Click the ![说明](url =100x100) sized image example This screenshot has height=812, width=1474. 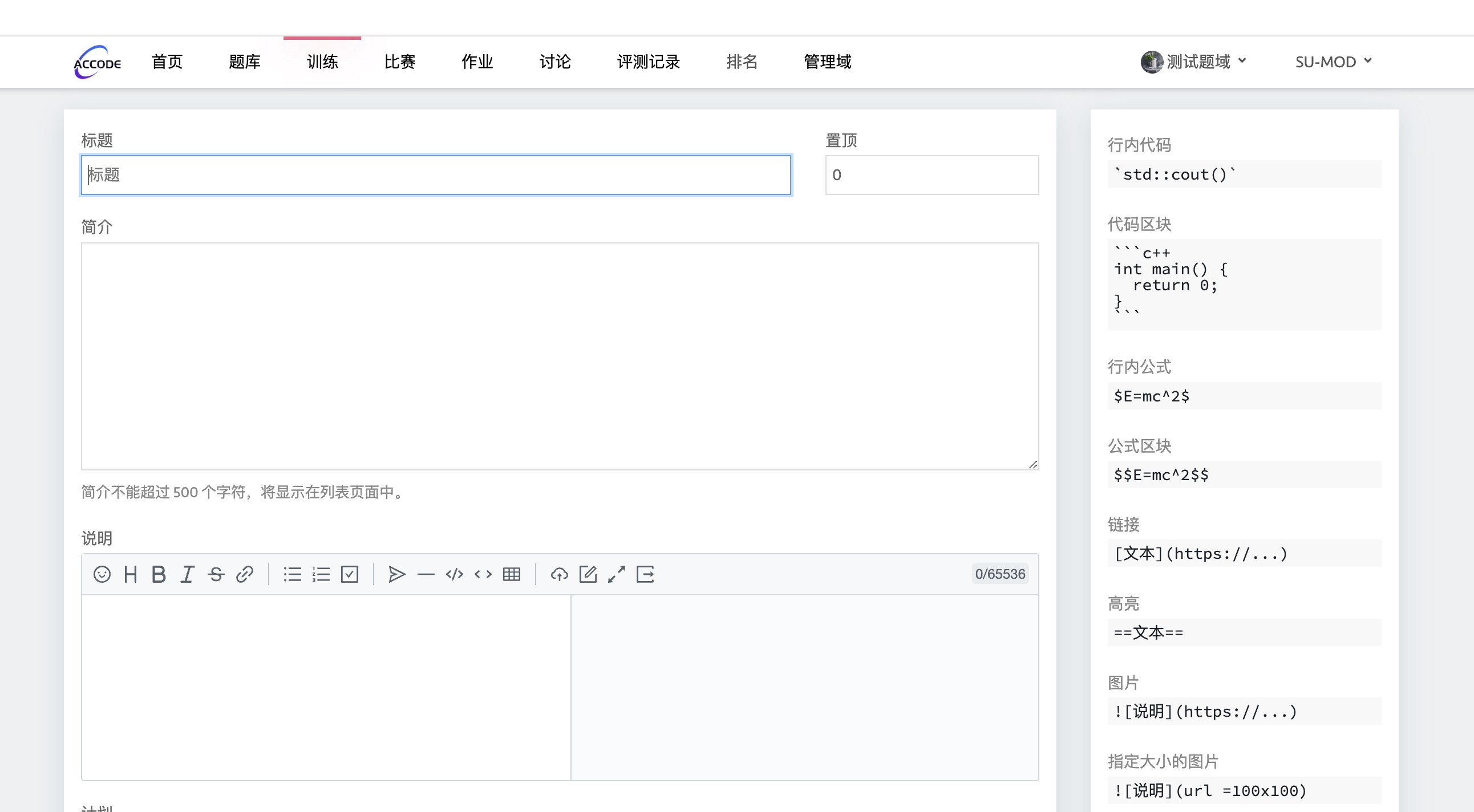tap(1244, 790)
